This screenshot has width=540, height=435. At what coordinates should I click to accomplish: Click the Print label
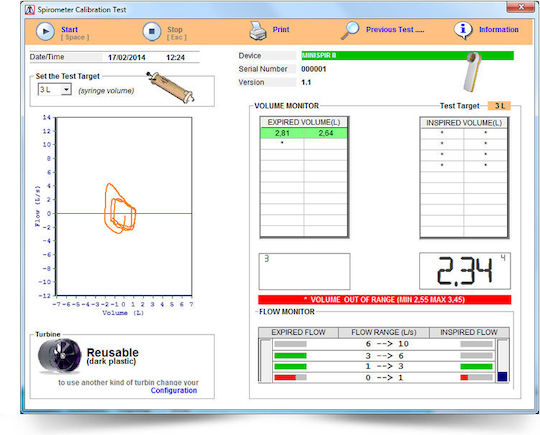tap(281, 30)
